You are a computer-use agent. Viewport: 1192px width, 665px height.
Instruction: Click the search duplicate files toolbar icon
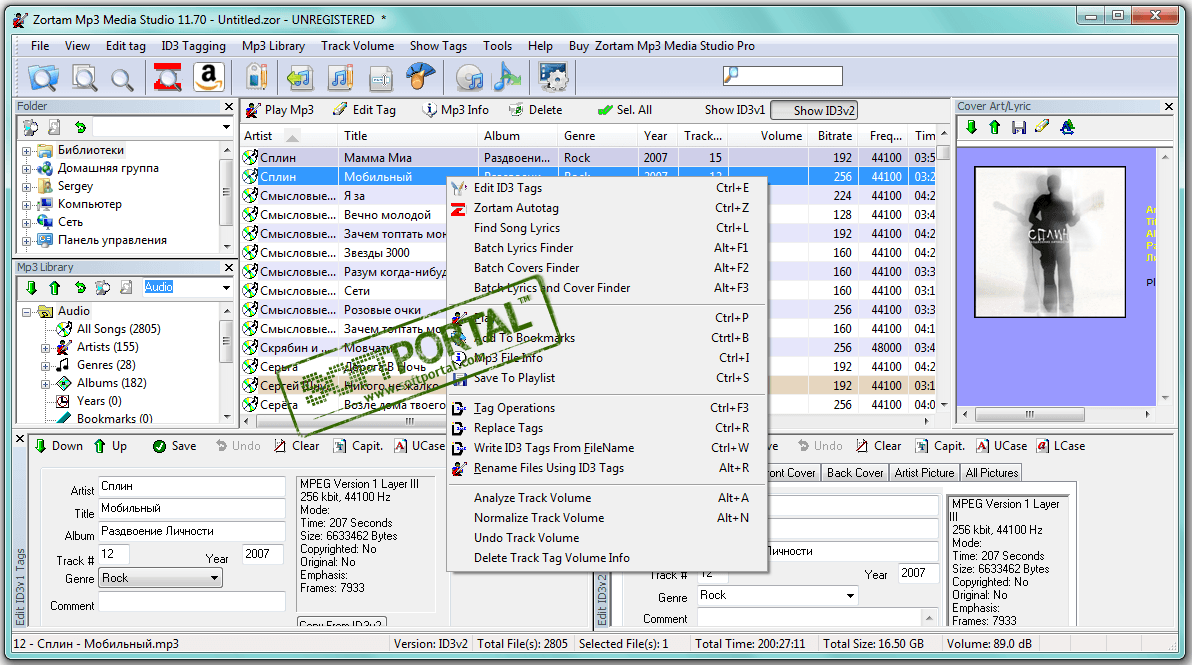pyautogui.click(x=84, y=77)
